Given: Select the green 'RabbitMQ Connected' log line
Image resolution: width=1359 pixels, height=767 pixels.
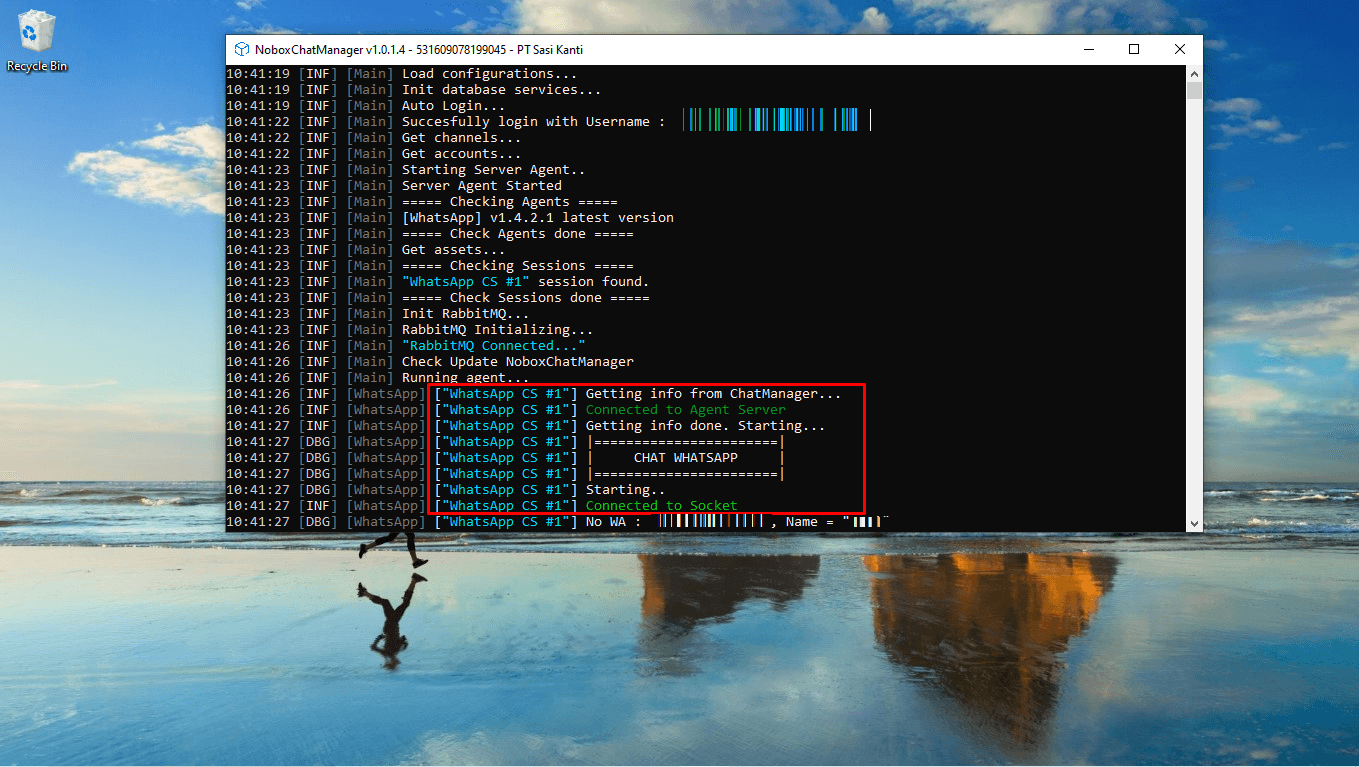Looking at the screenshot, I should point(500,345).
